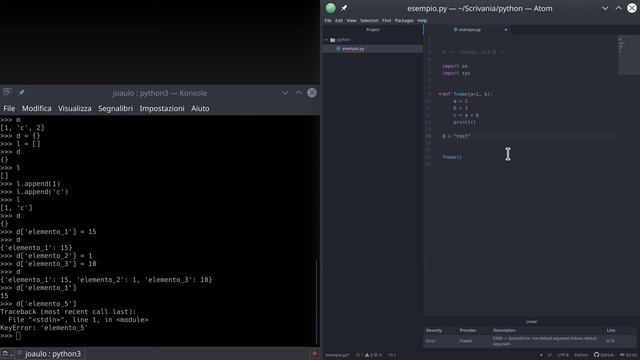Open File menu in Atom
The height and width of the screenshot is (360, 640).
point(328,20)
